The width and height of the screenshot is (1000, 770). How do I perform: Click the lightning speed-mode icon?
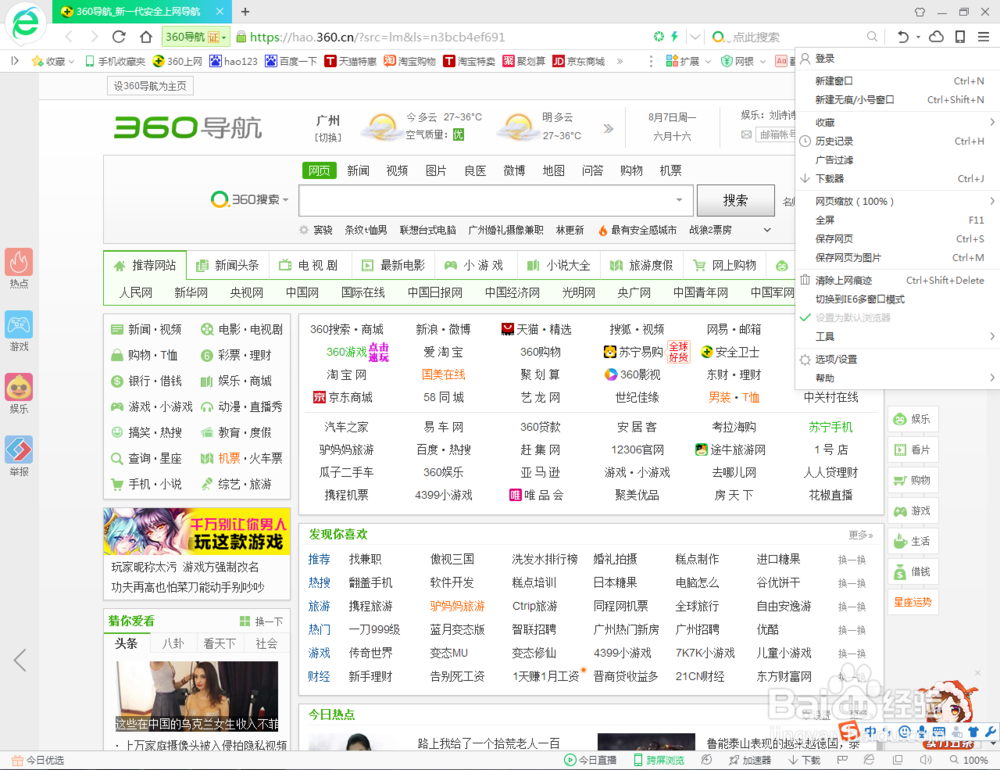point(674,36)
